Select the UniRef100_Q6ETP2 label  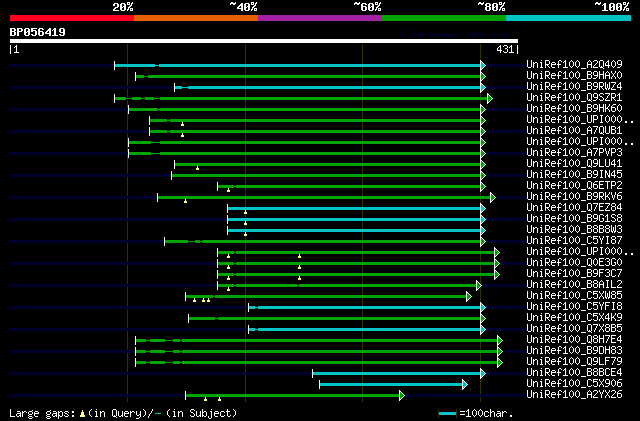coord(574,185)
